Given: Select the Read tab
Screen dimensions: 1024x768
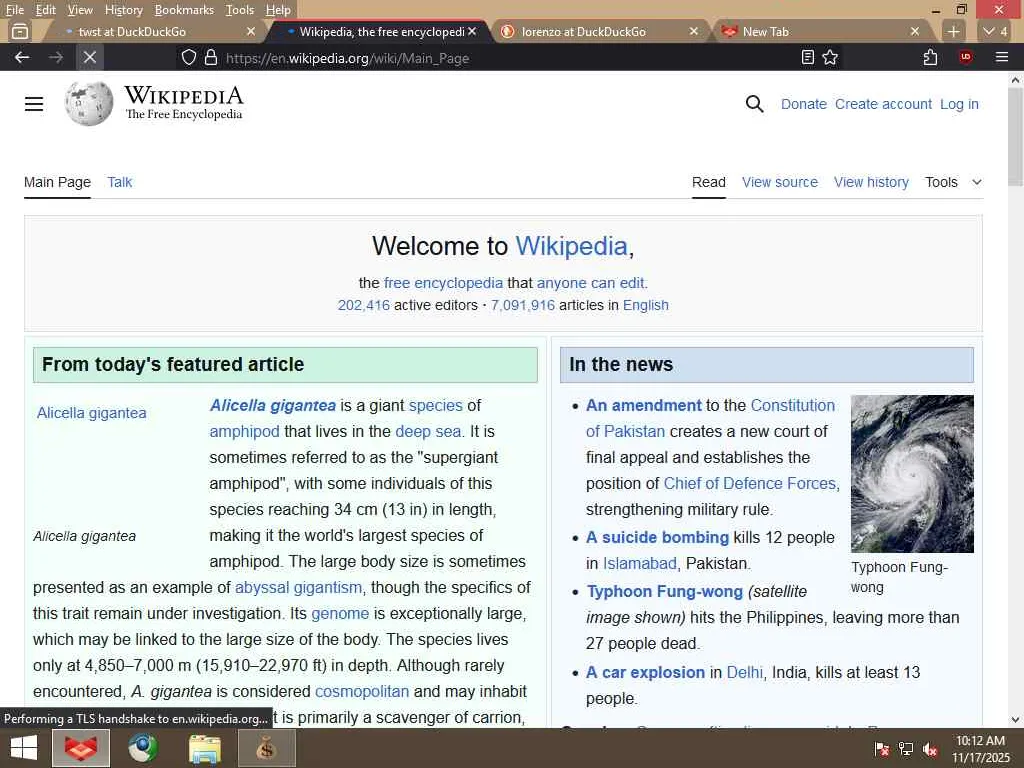Looking at the screenshot, I should [x=709, y=182].
